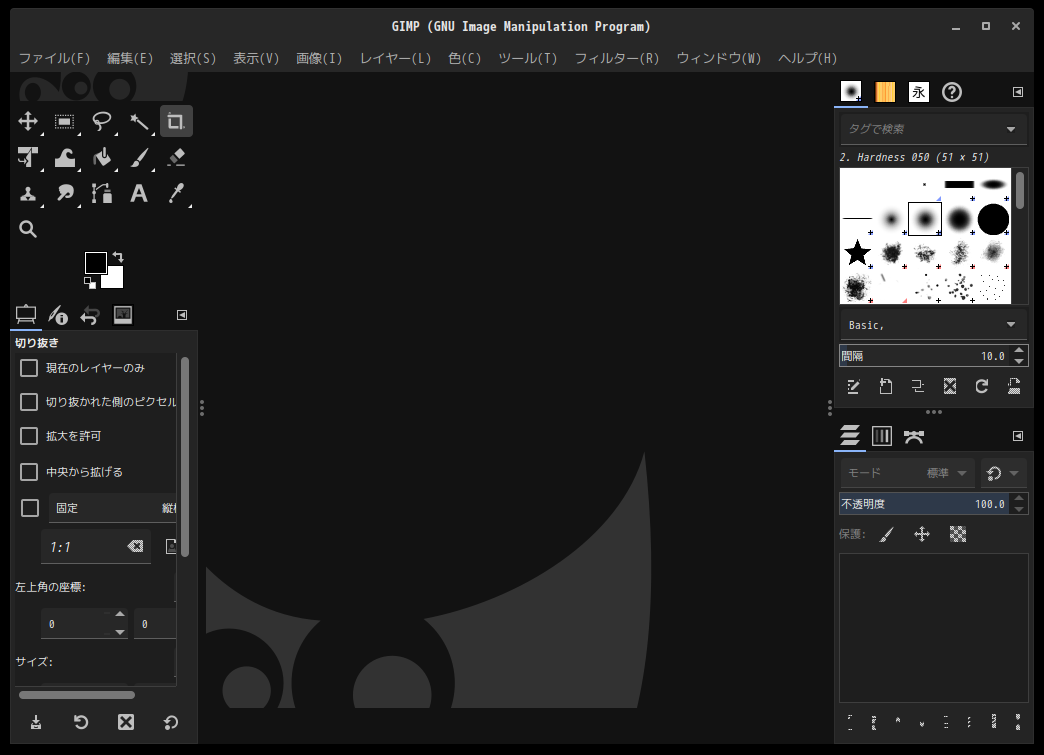Viewport: 1044px width, 755px height.
Task: Open the tool options panel configuration menu
Action: pyautogui.click(x=182, y=315)
